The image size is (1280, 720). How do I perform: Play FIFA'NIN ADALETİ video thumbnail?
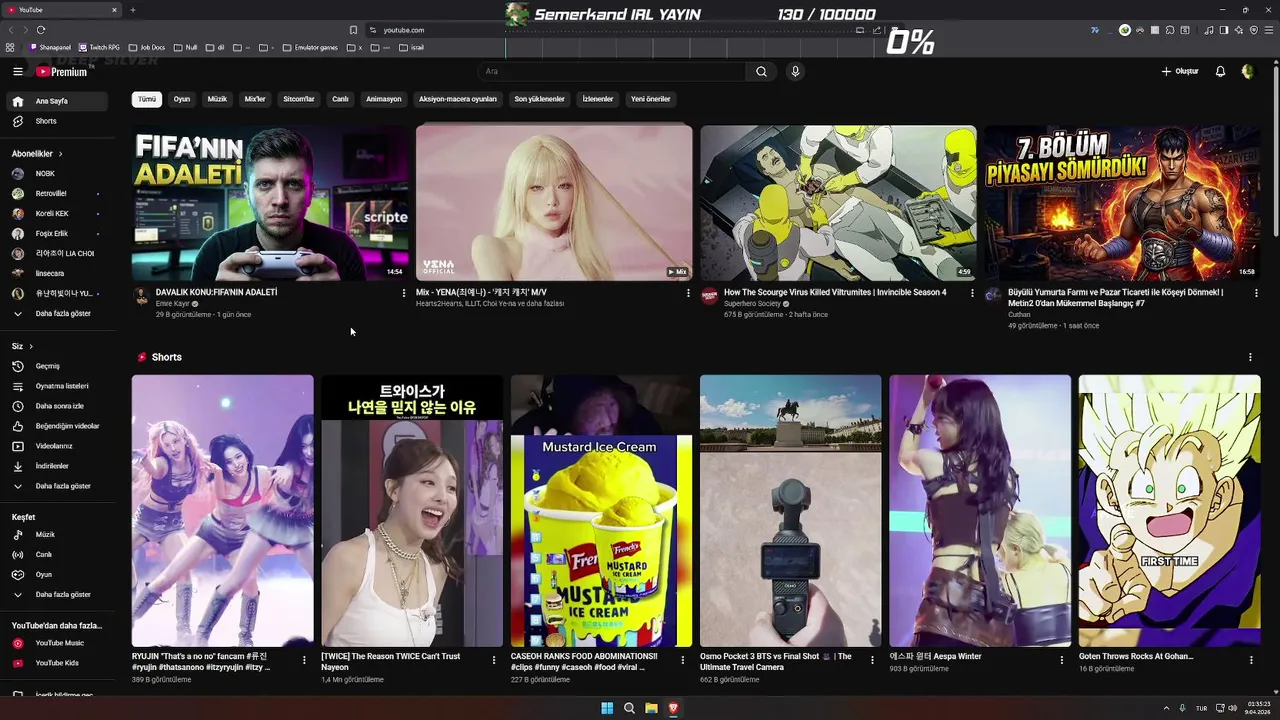tap(270, 203)
